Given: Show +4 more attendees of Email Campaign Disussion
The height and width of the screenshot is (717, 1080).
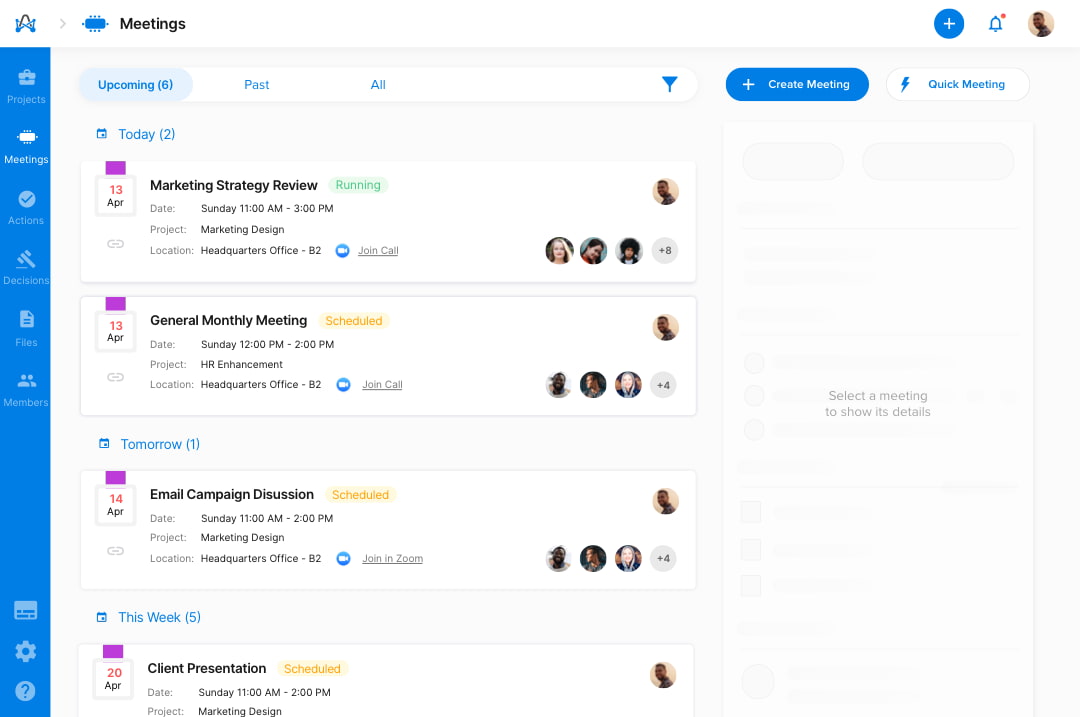Looking at the screenshot, I should pyautogui.click(x=663, y=559).
